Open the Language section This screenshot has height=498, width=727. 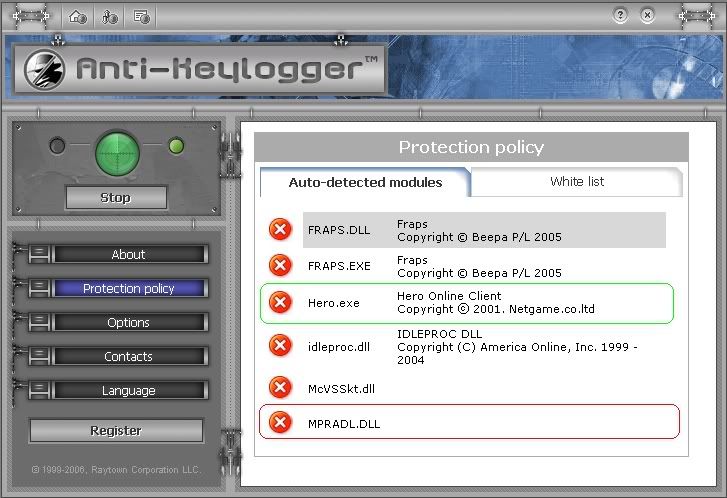[x=128, y=390]
